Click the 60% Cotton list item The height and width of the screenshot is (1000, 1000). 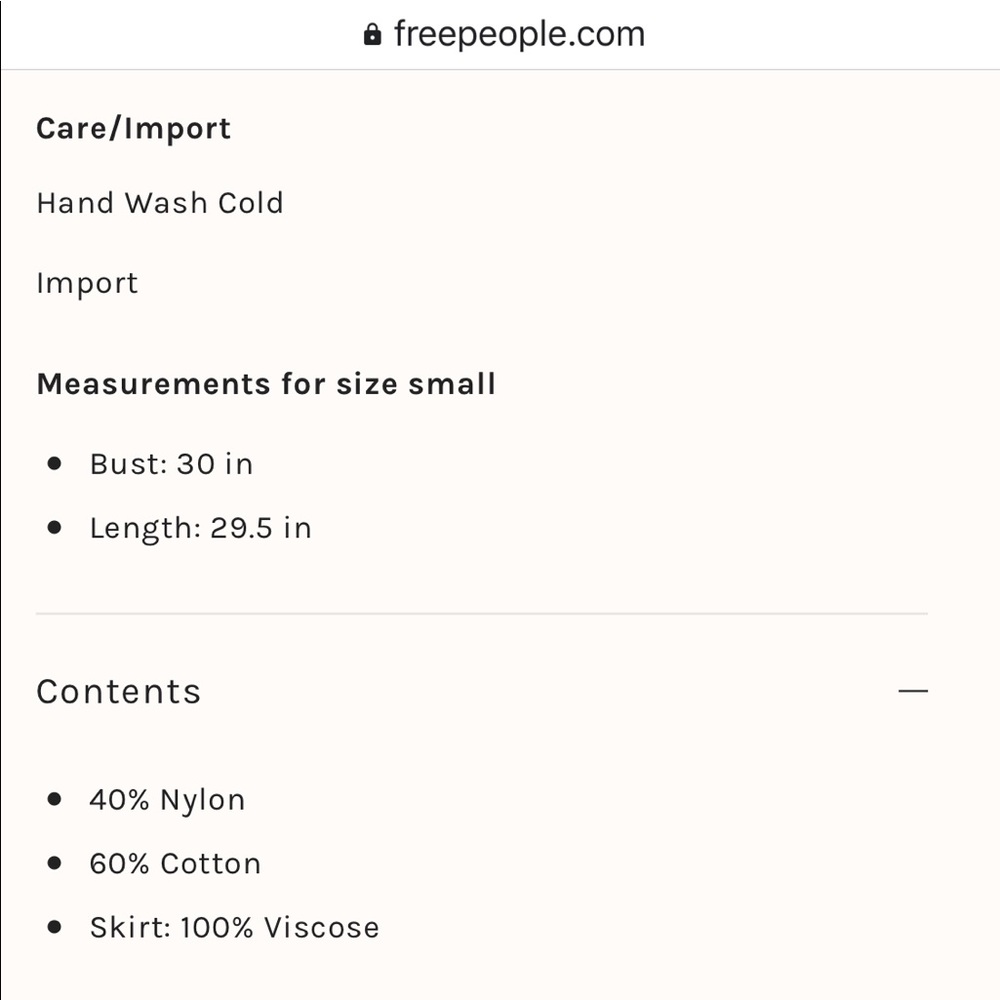pos(175,864)
